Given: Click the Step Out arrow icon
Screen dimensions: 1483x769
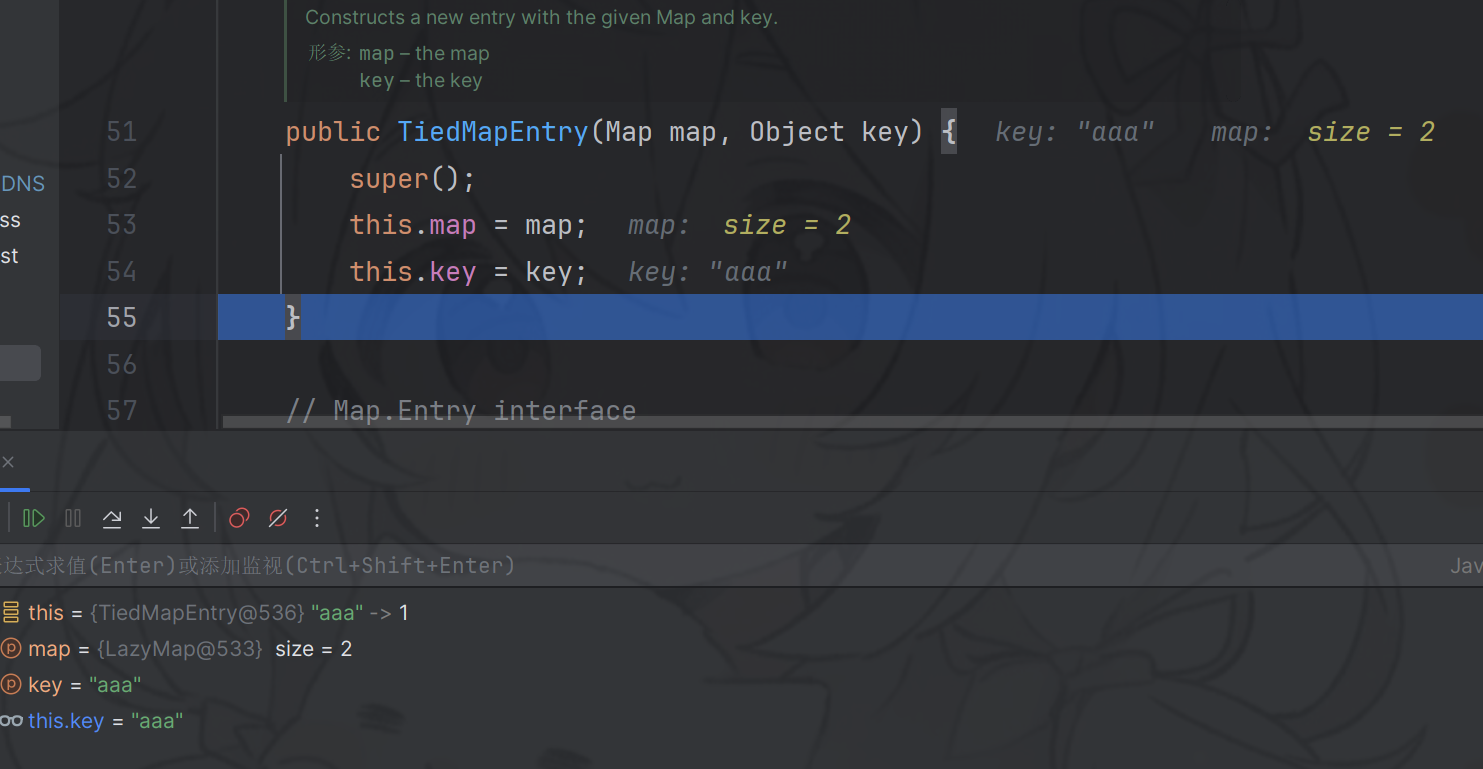Looking at the screenshot, I should coord(190,518).
